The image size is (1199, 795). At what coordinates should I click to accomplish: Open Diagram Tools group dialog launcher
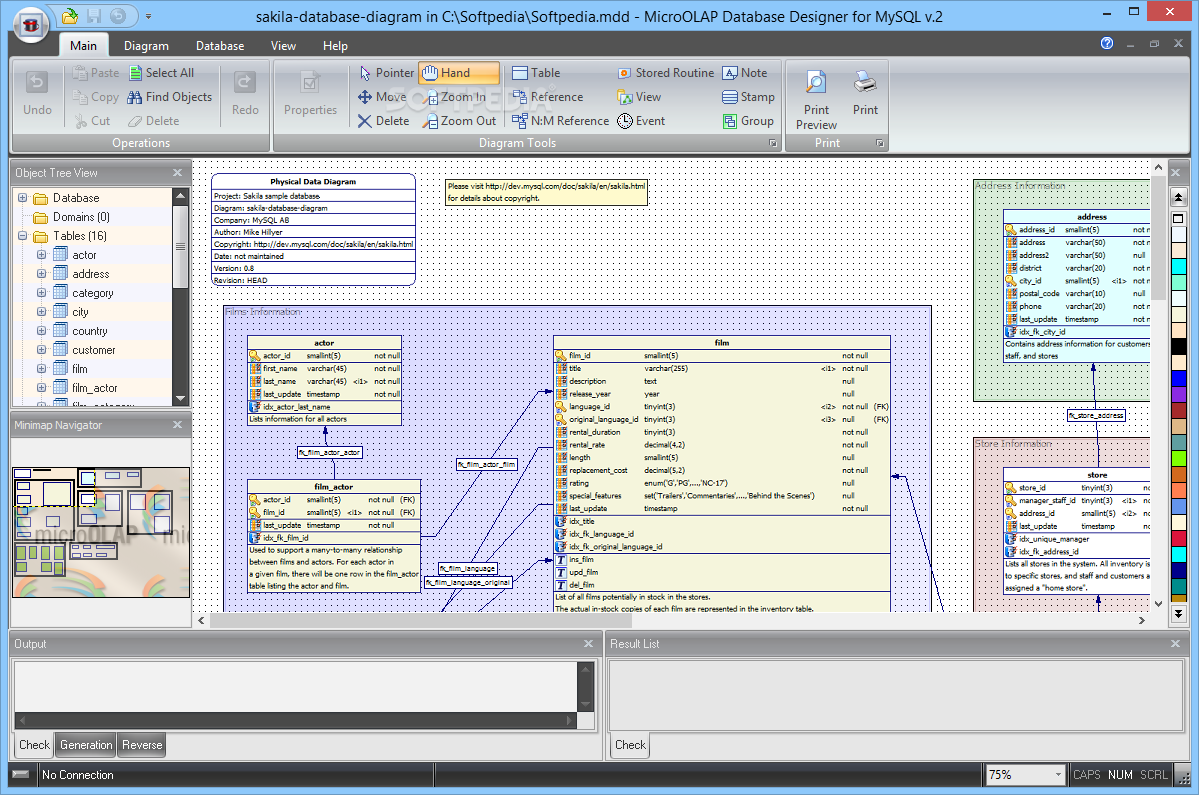773,143
